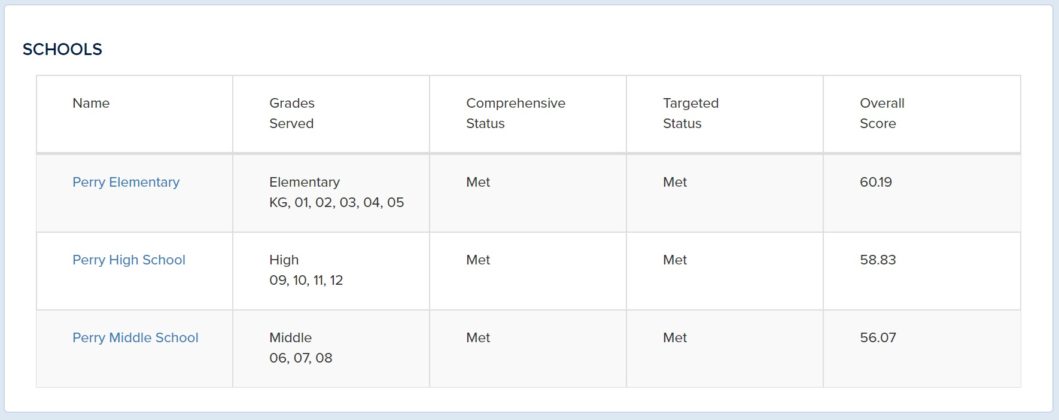Click Perry Elementary's Targeted Status Met

tap(675, 182)
